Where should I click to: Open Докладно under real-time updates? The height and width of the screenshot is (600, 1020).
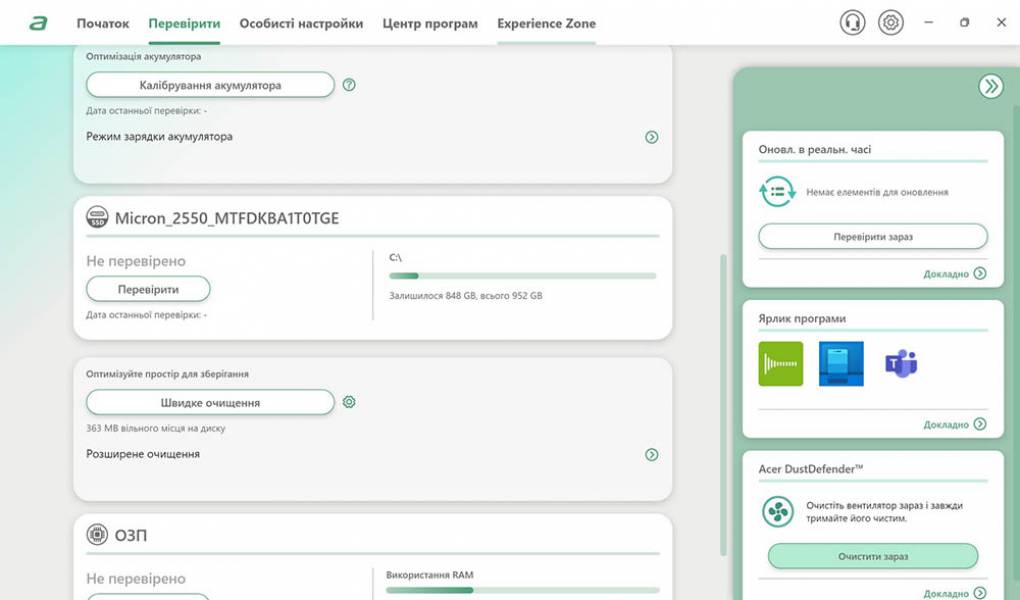(955, 274)
